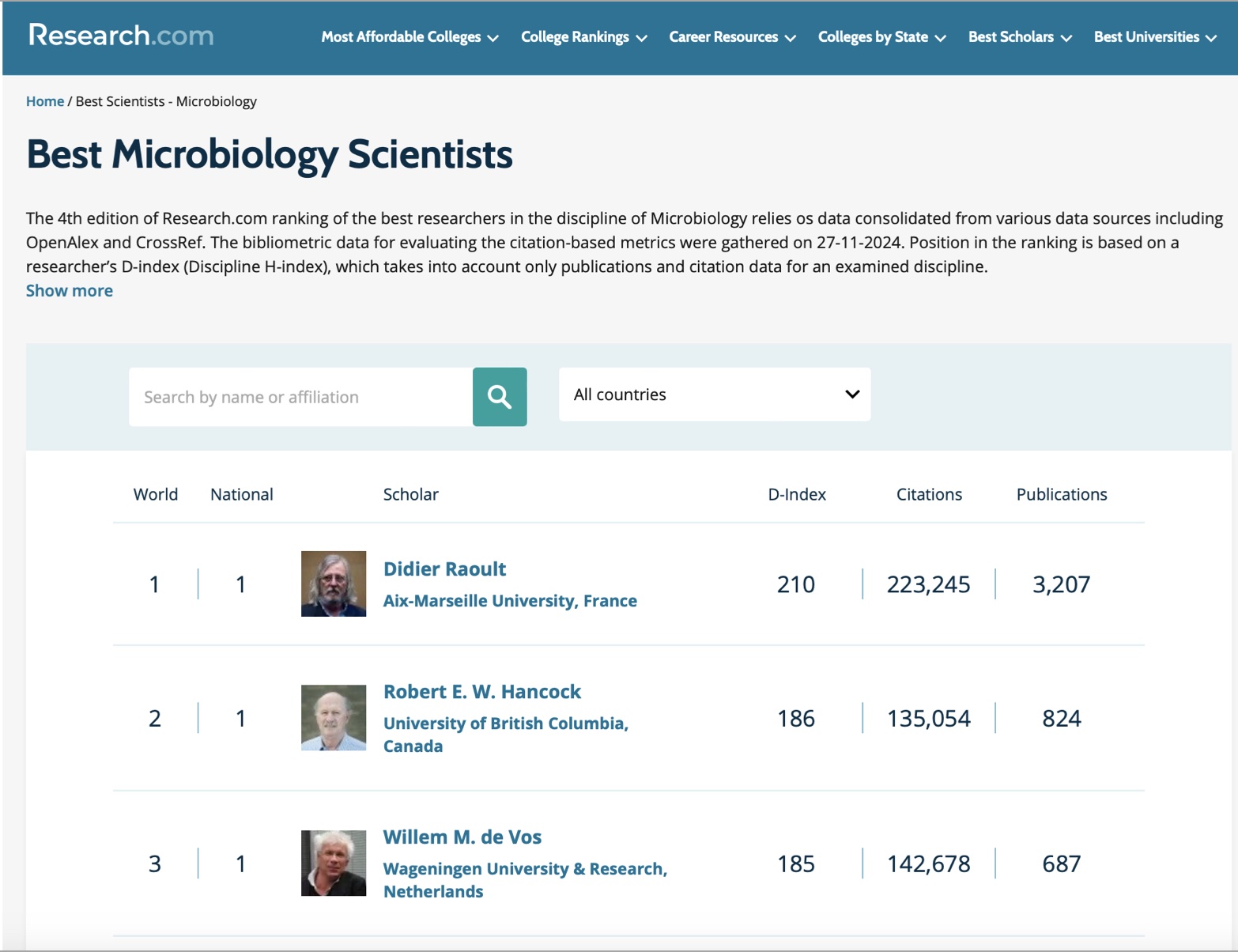
Task: Open the Best Scholars menu
Action: pyautogui.click(x=1019, y=37)
